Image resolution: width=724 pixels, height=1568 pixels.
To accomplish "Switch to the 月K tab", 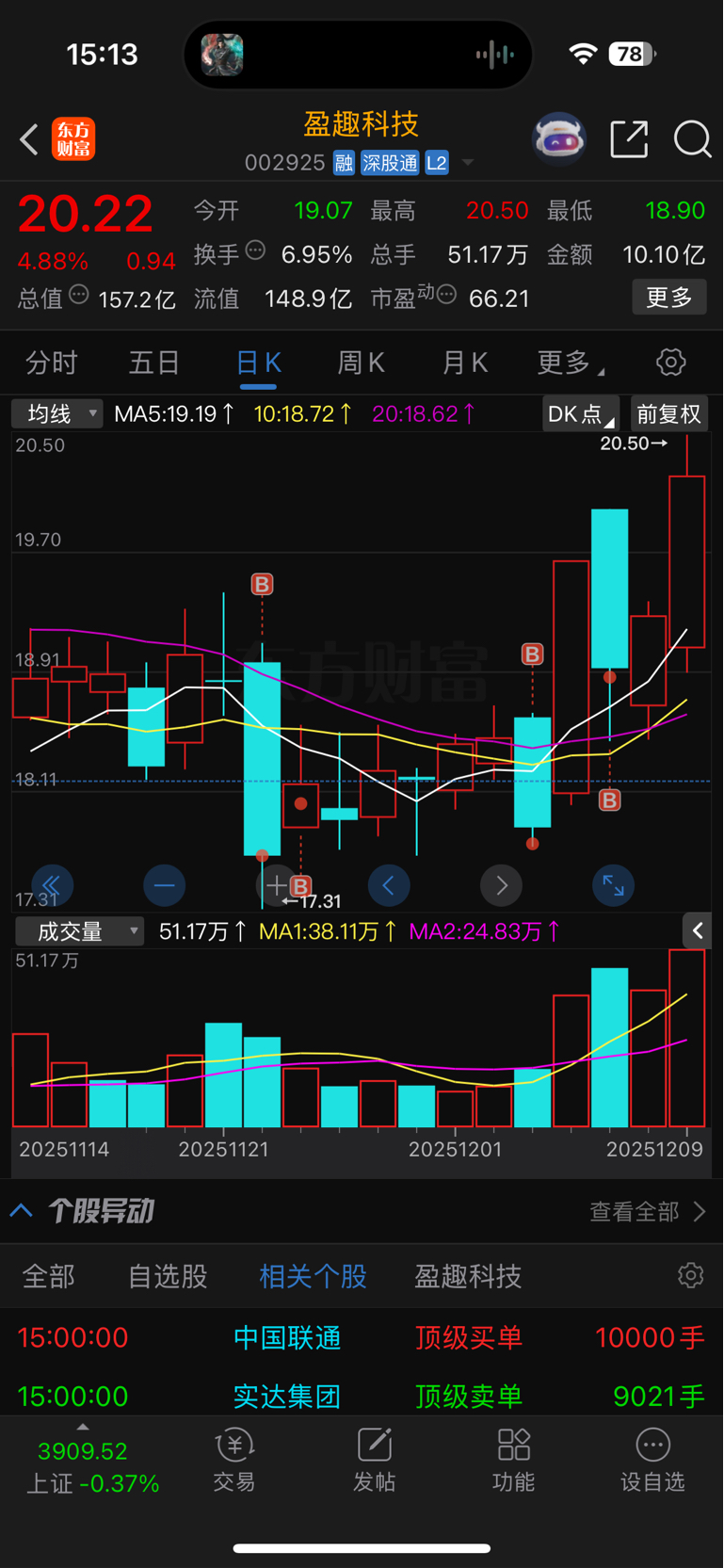I will click(x=464, y=363).
